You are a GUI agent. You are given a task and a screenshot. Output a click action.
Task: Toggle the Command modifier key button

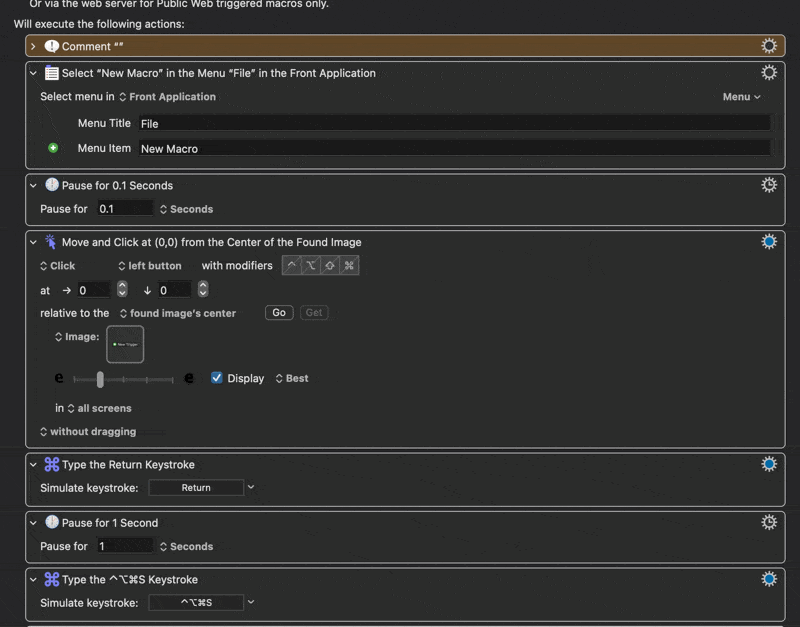[x=349, y=266]
